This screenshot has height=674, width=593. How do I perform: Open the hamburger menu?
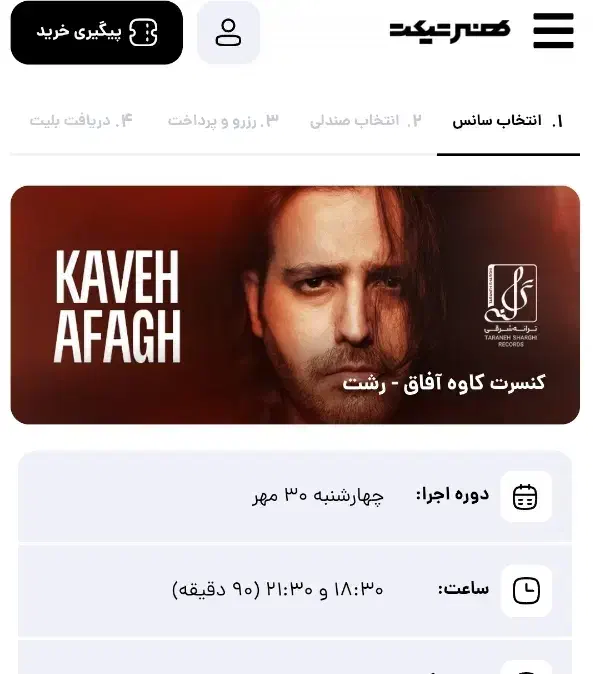(553, 31)
